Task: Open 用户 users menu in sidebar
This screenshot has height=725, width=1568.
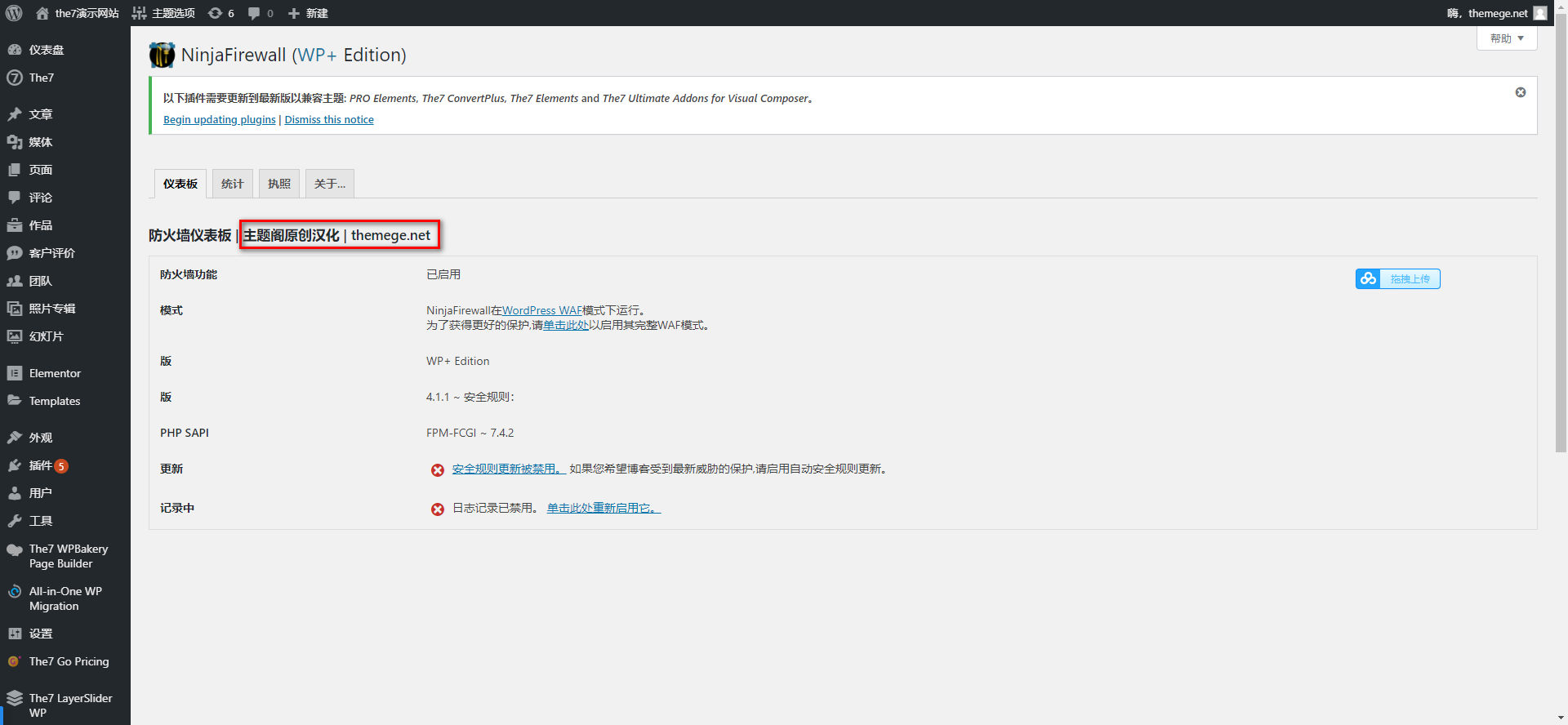Action: point(65,493)
